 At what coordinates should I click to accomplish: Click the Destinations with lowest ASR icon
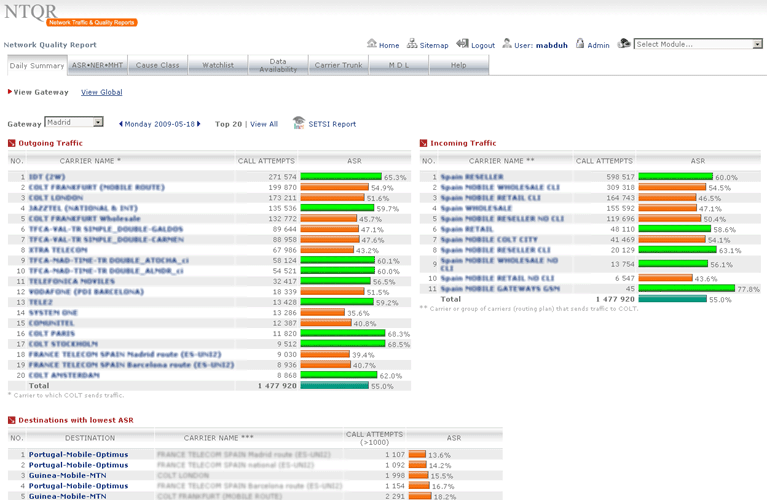[x=12, y=420]
